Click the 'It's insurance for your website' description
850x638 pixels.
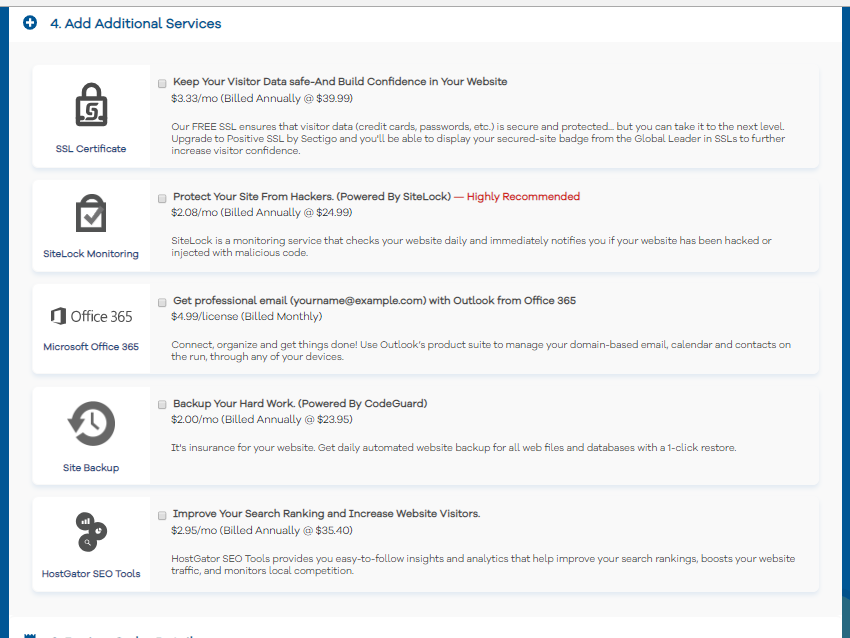point(454,448)
